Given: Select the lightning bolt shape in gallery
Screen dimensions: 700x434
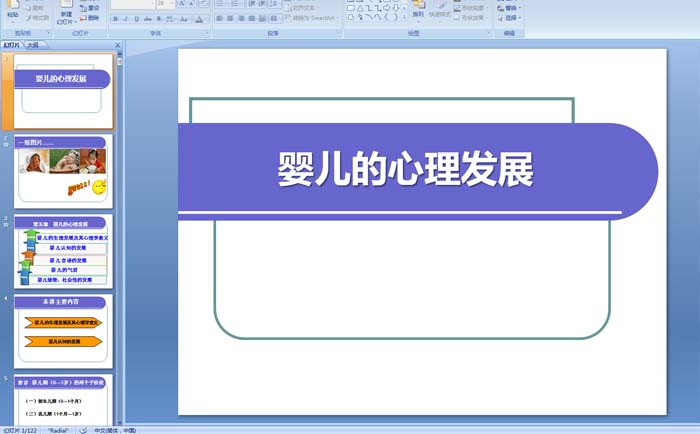Looking at the screenshot, I should click(361, 17).
